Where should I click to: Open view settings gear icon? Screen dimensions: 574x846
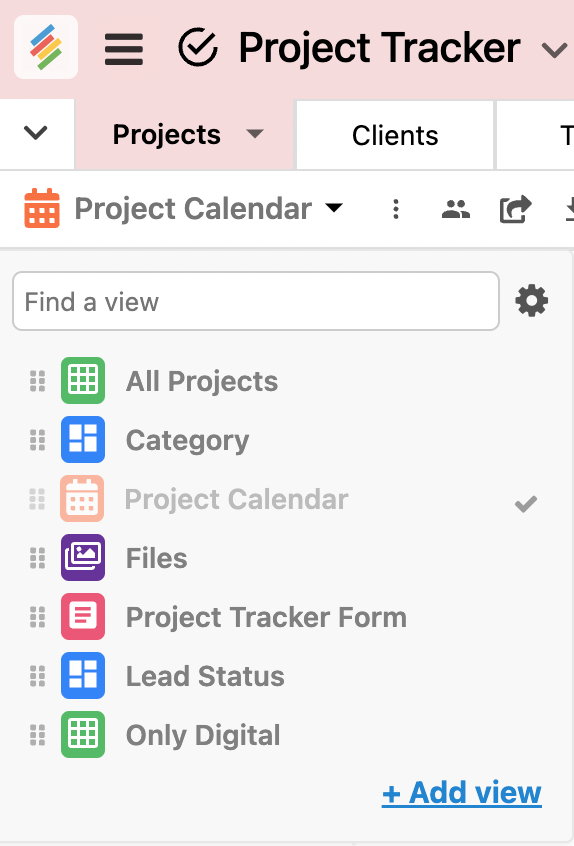[531, 301]
